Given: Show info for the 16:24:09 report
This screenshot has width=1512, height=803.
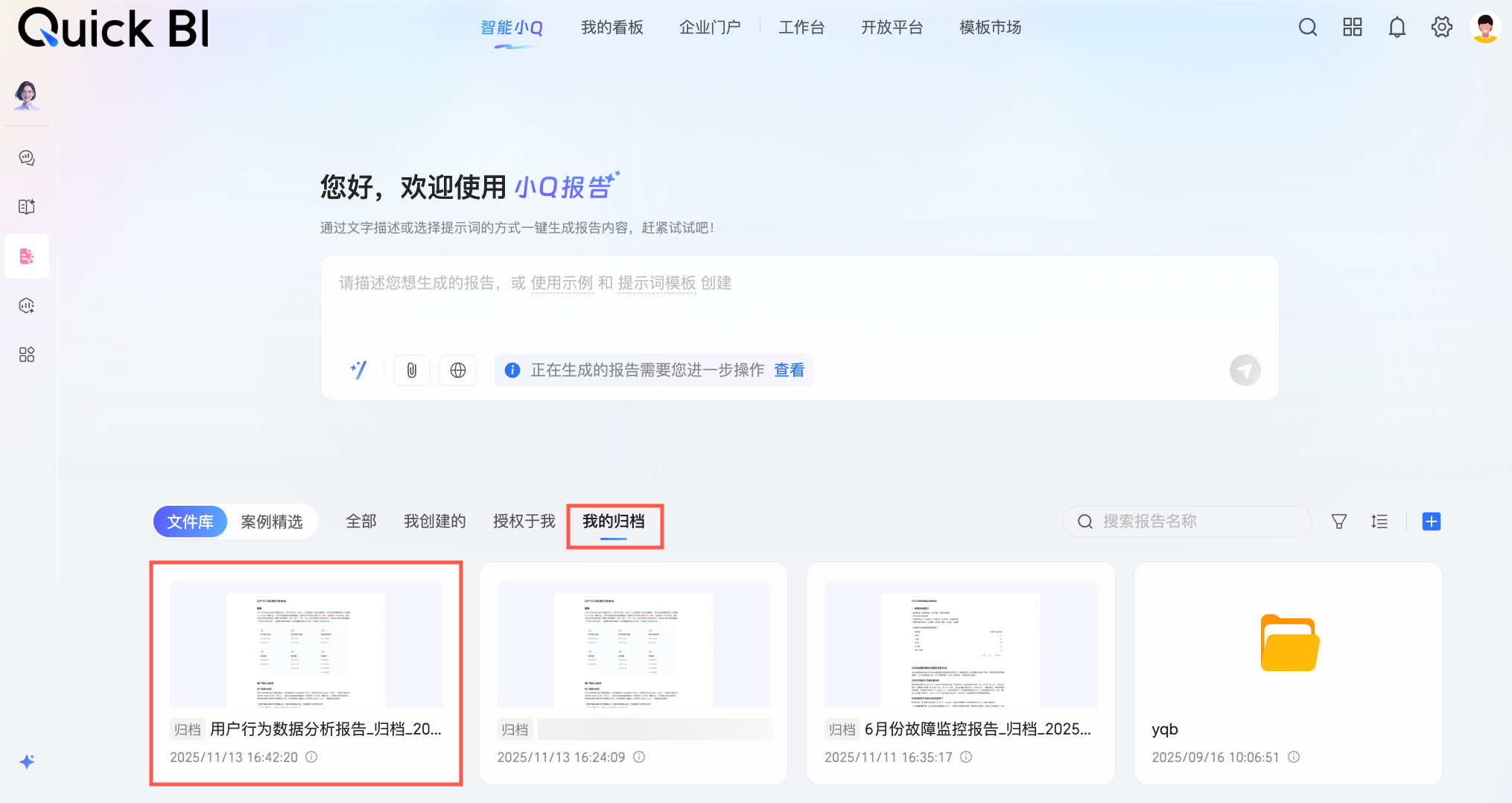Looking at the screenshot, I should click(639, 757).
